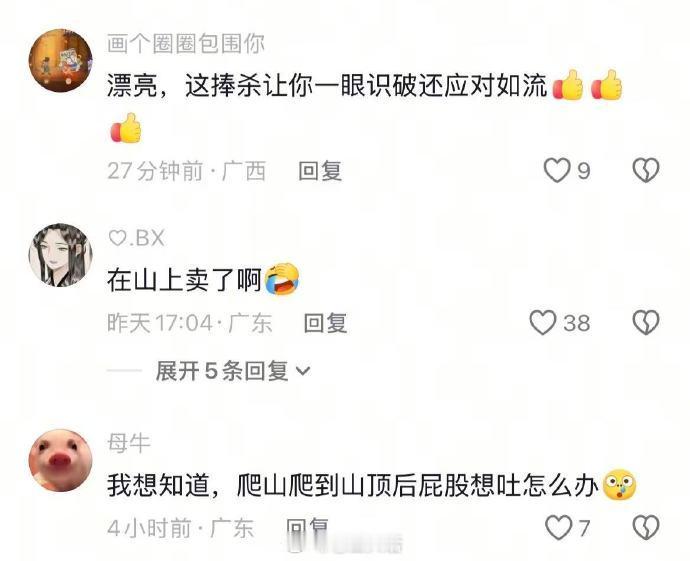690x561 pixels.
Task: Open avatar of 画个圈圈包围你
Action: pos(61,61)
